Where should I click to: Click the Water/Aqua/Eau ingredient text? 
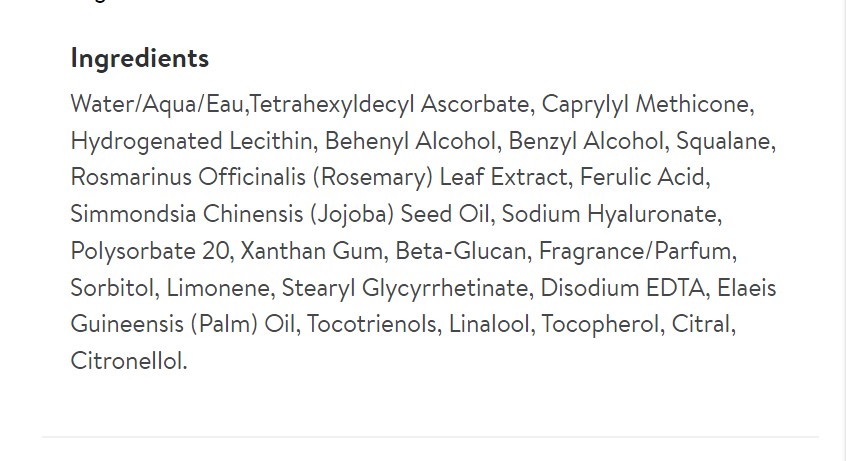click(x=157, y=104)
